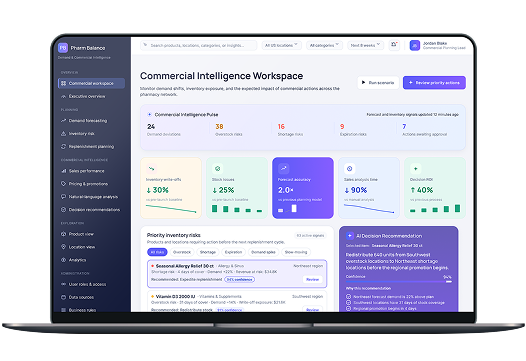Select the All risks filter chip
Screen dimensions: 526x361
pos(157,252)
